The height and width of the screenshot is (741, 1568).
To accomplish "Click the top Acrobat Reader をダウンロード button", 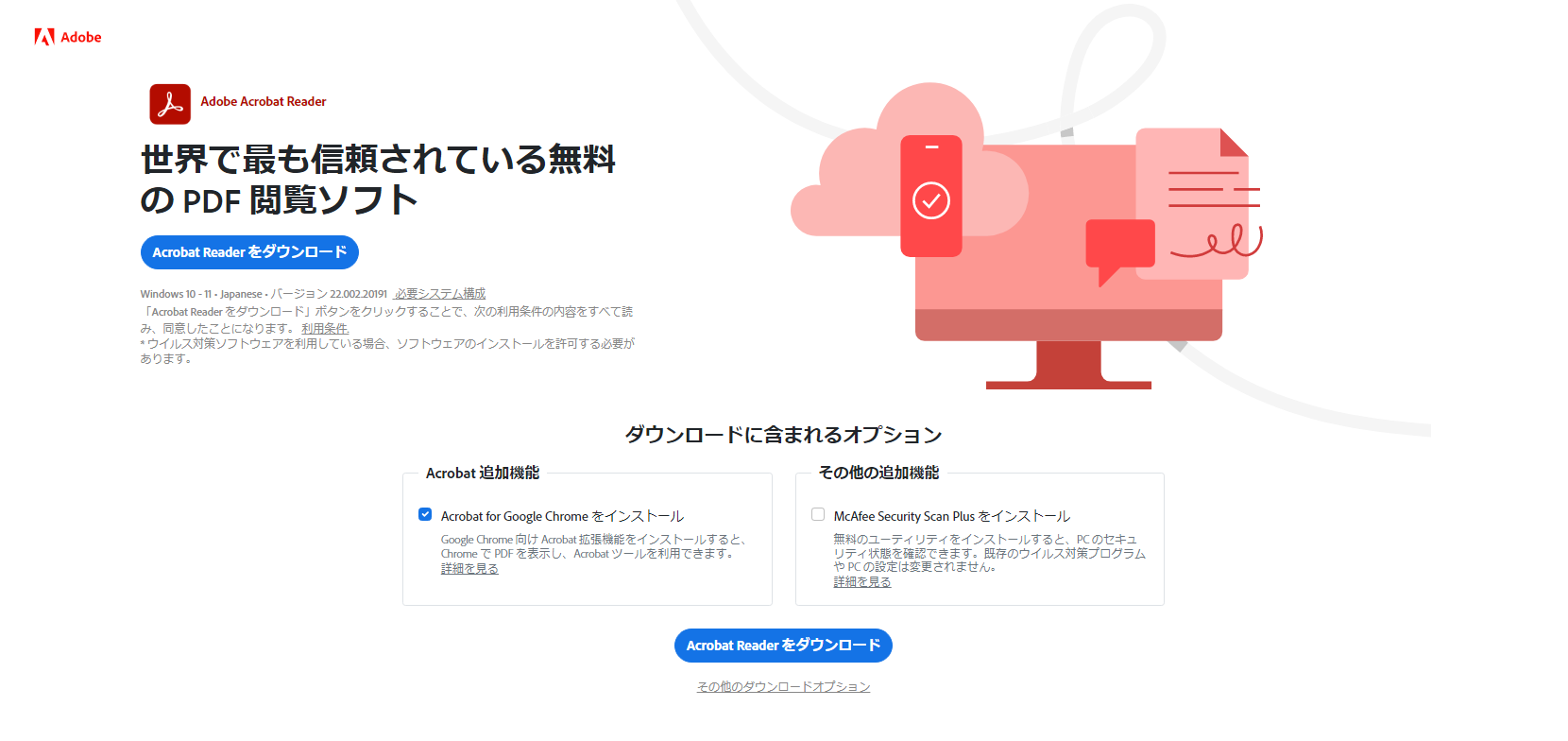I will click(249, 252).
